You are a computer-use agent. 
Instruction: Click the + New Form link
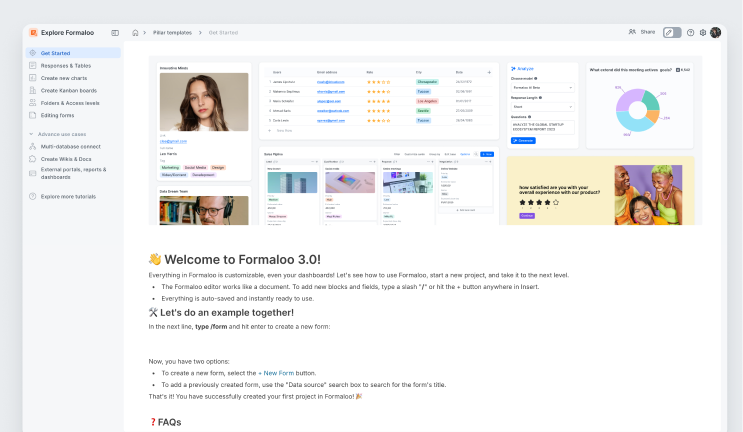click(276, 373)
